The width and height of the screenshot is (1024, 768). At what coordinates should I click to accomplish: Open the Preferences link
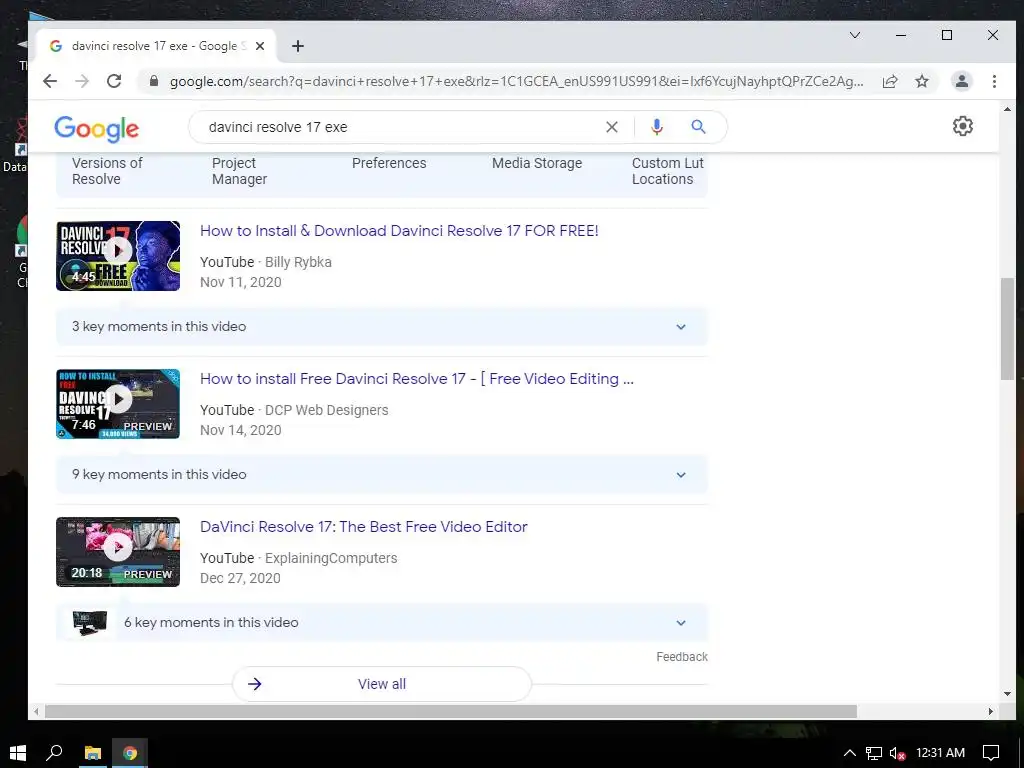389,163
